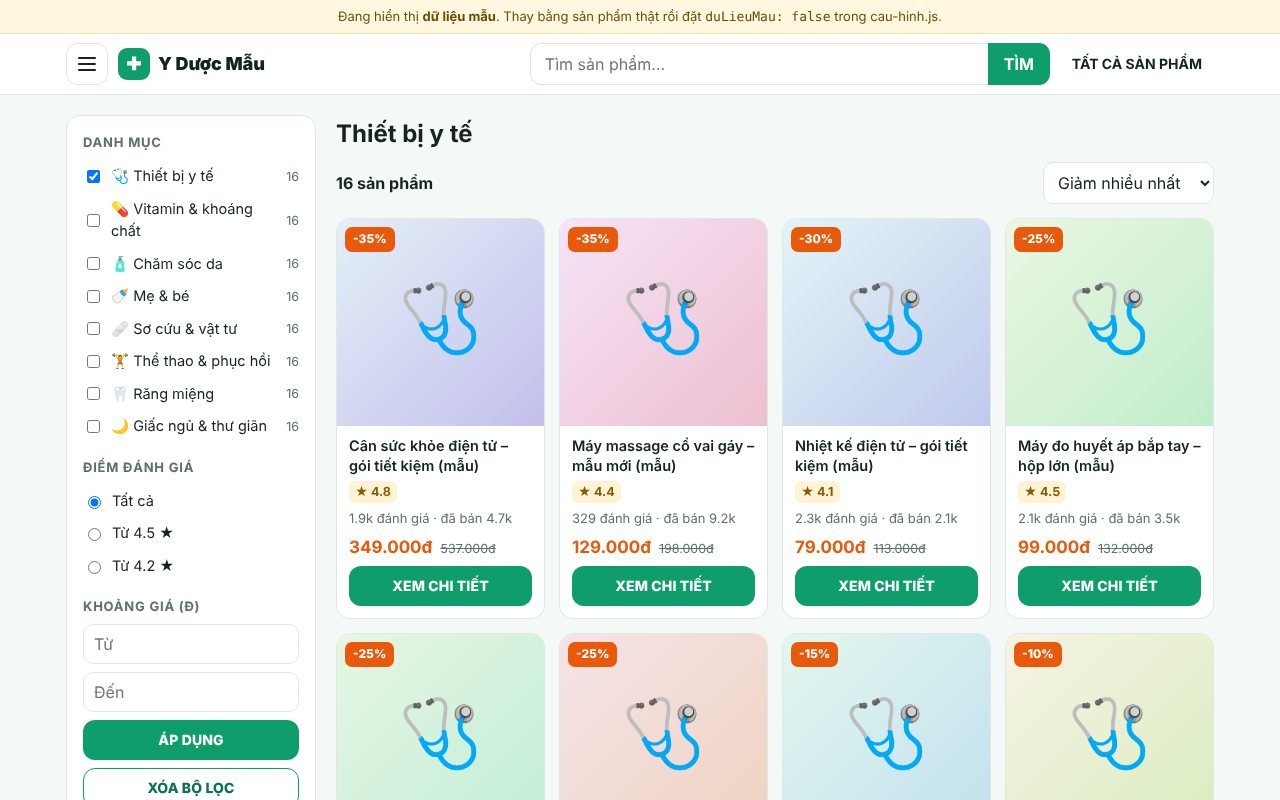Click the TÌM search button
The image size is (1280, 800).
coord(1019,64)
